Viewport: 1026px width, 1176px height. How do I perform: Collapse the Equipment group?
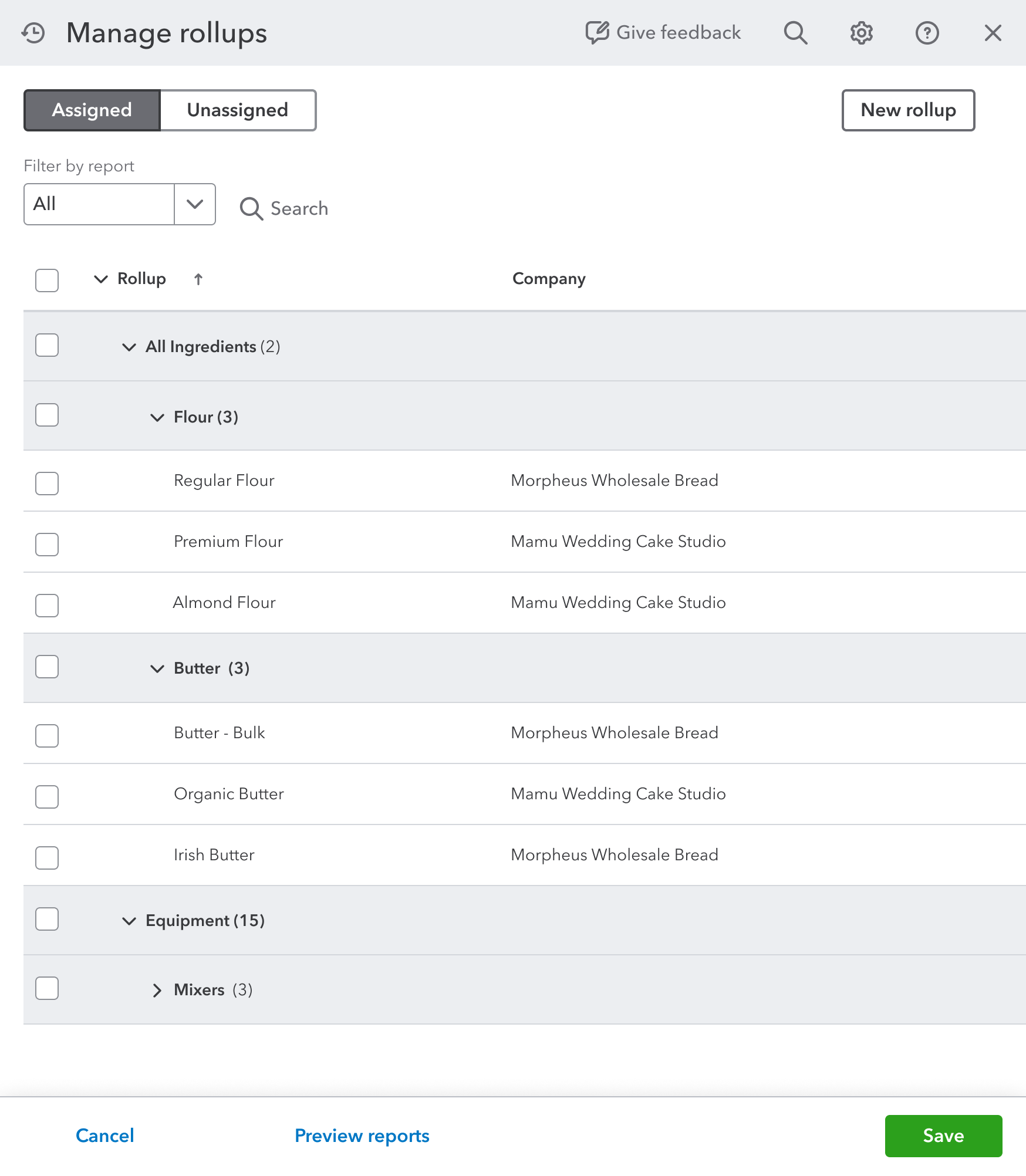[x=129, y=921]
